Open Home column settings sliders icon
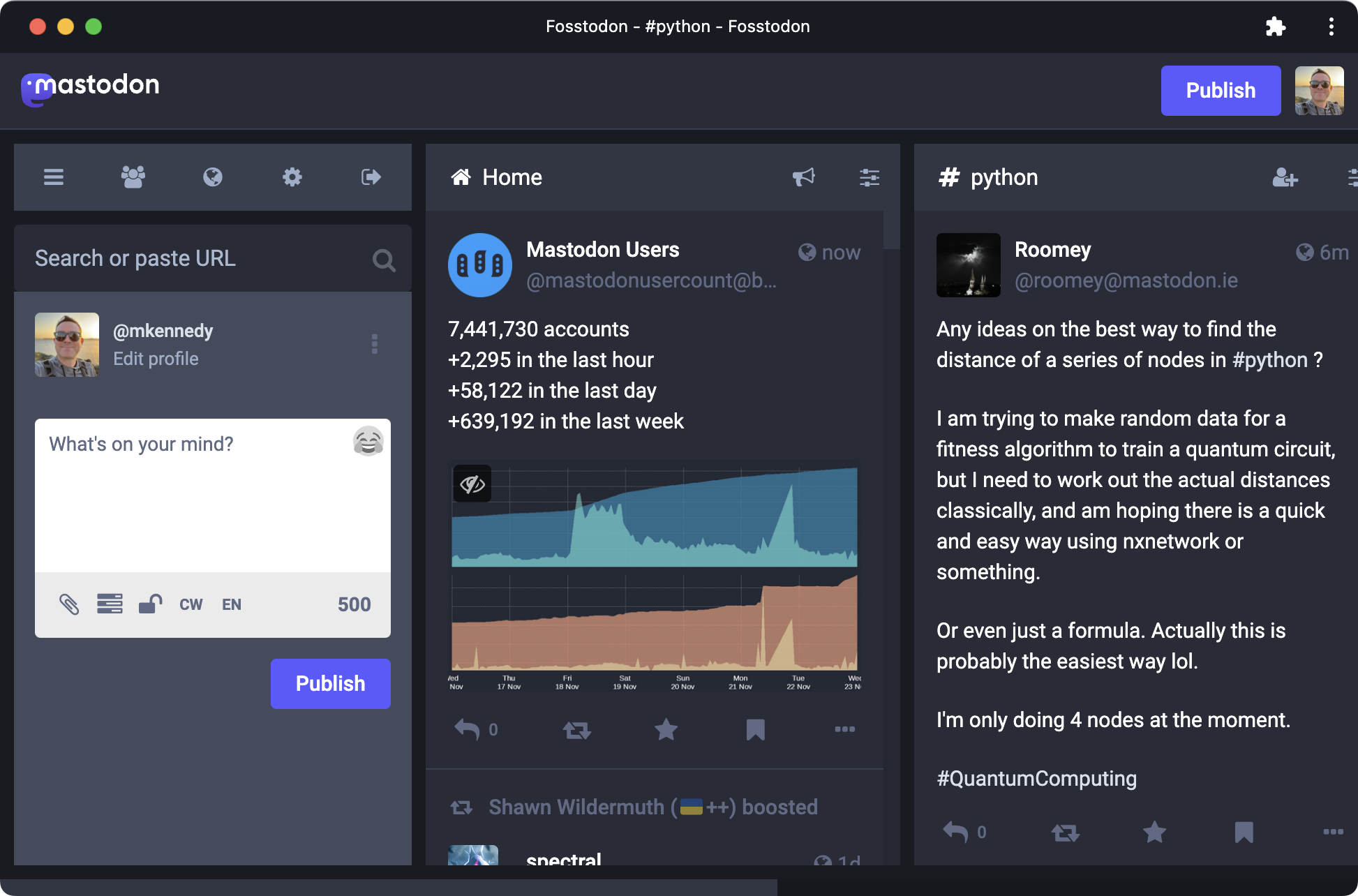The height and width of the screenshot is (896, 1358). click(870, 177)
